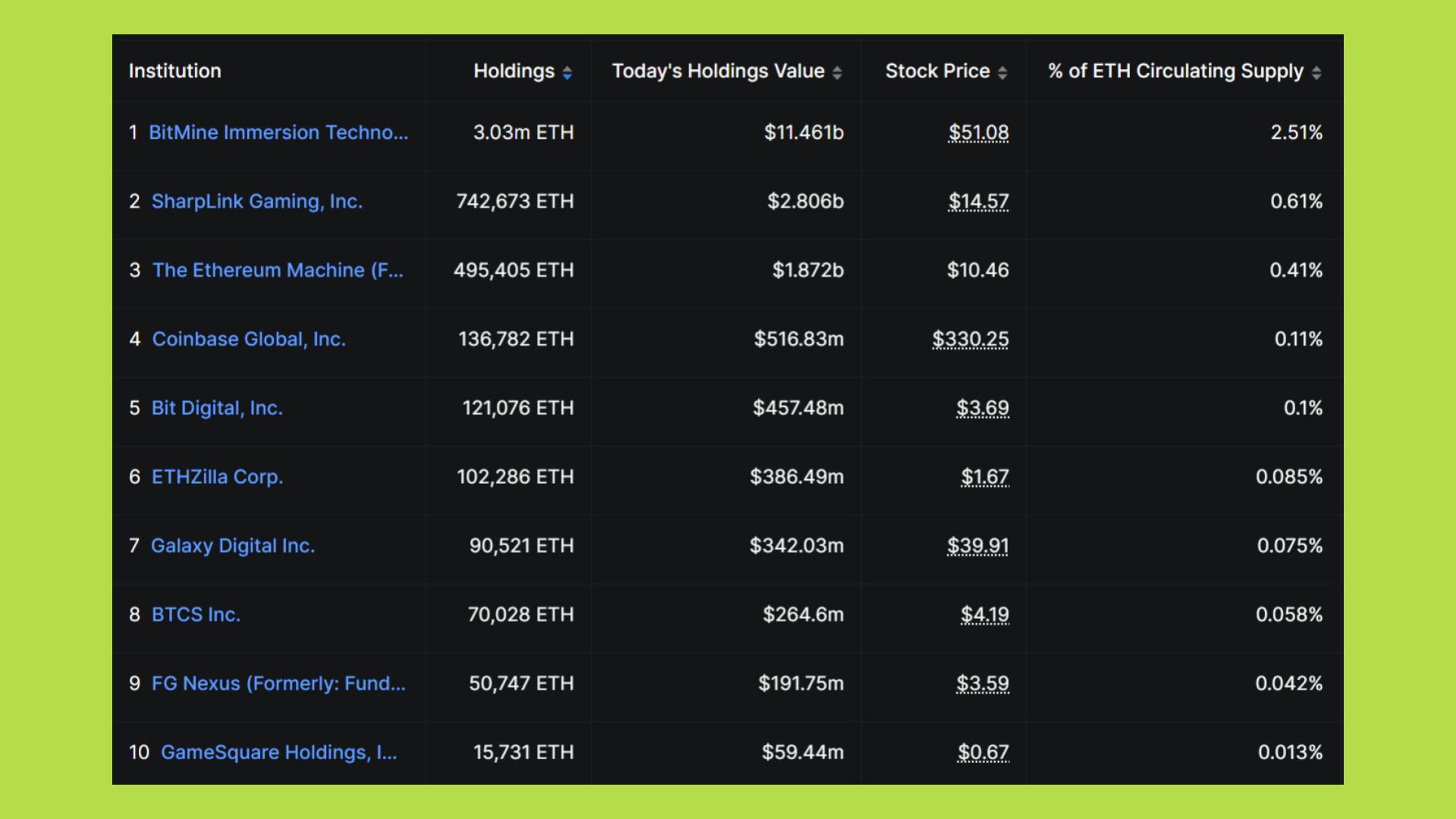Open Coinbase Global, Inc. link
Image resolution: width=1456 pixels, height=819 pixels.
tap(249, 339)
